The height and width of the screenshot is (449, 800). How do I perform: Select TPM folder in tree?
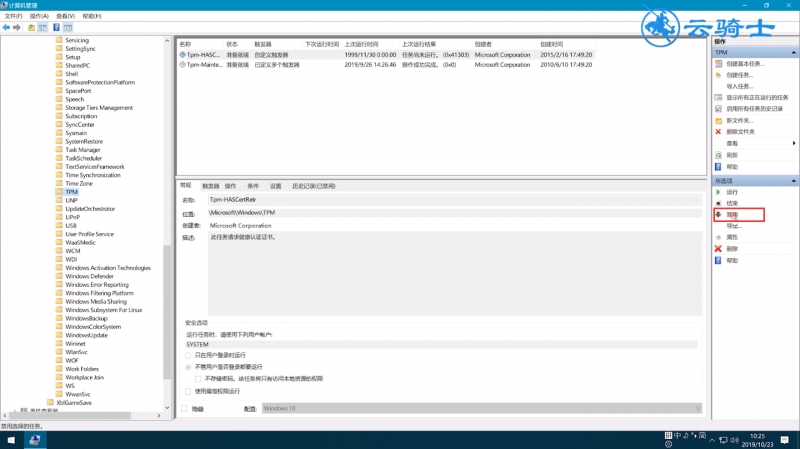[x=71, y=192]
